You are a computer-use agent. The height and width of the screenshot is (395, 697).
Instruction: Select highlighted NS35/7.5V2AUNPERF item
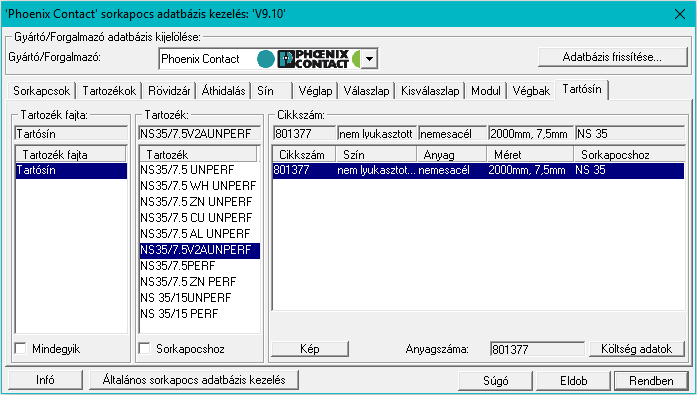tap(199, 250)
